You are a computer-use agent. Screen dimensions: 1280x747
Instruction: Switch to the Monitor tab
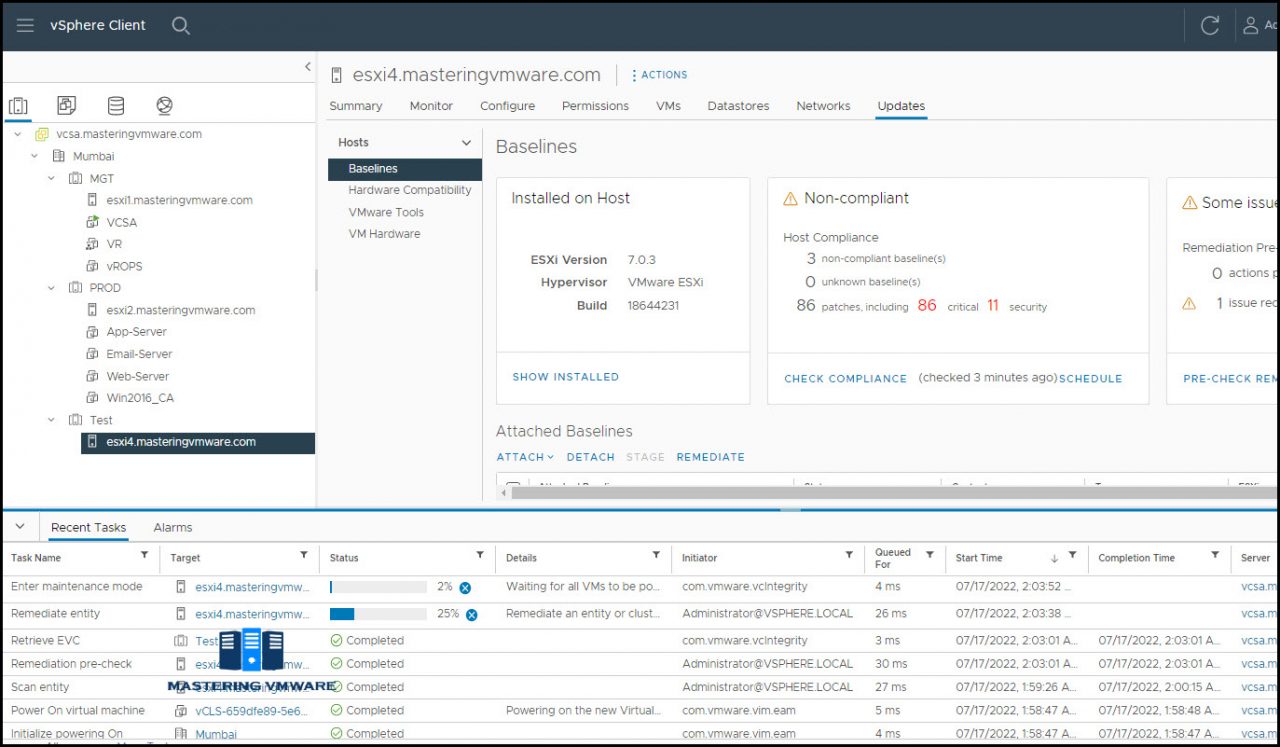[x=431, y=106]
